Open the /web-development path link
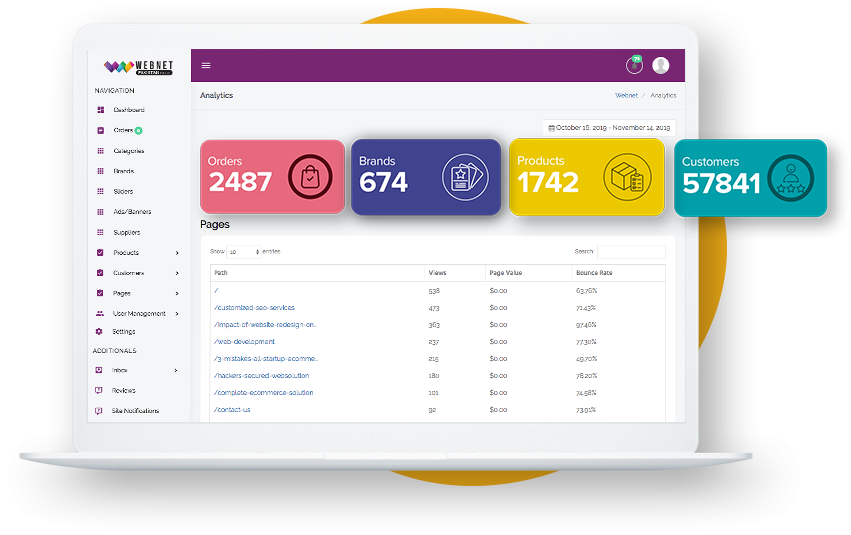The width and height of the screenshot is (851, 535). coord(245,342)
